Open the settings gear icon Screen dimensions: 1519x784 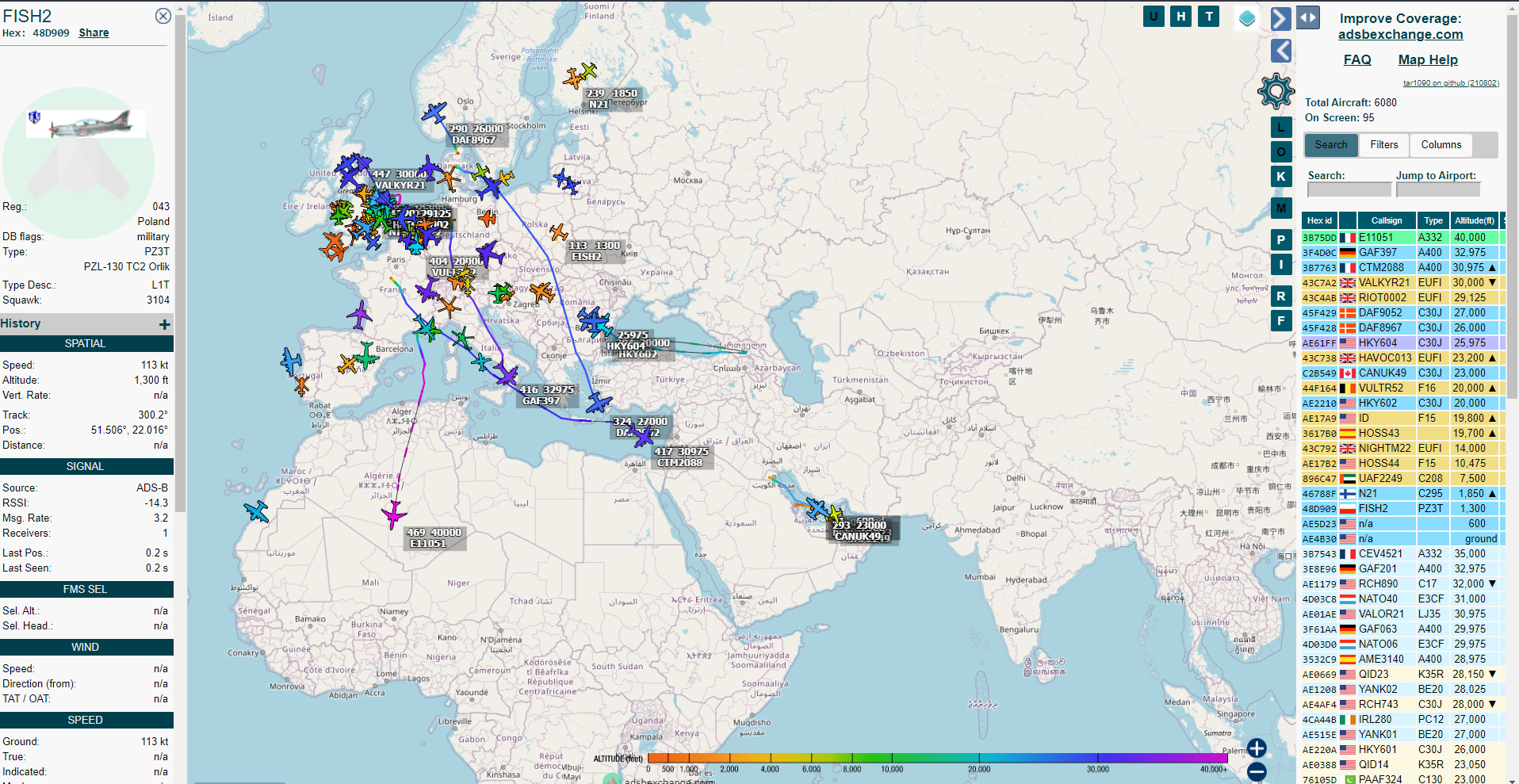point(1276,91)
